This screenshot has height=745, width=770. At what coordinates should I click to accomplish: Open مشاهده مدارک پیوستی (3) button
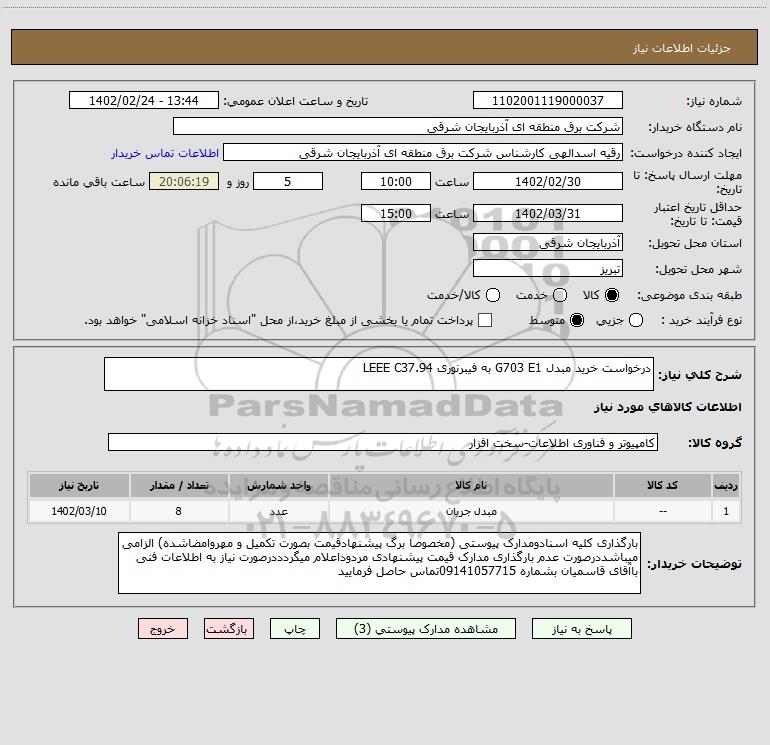(x=426, y=629)
